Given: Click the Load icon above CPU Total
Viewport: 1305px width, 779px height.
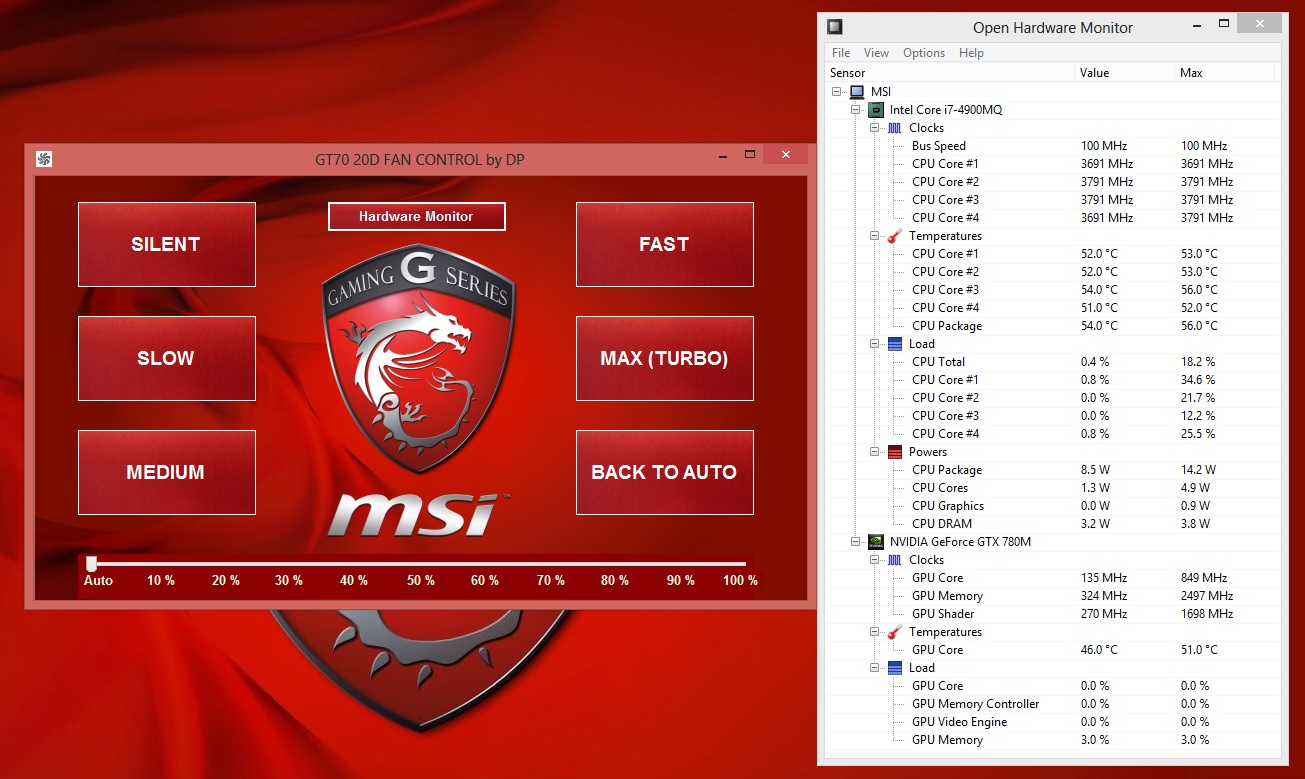Looking at the screenshot, I should point(894,344).
